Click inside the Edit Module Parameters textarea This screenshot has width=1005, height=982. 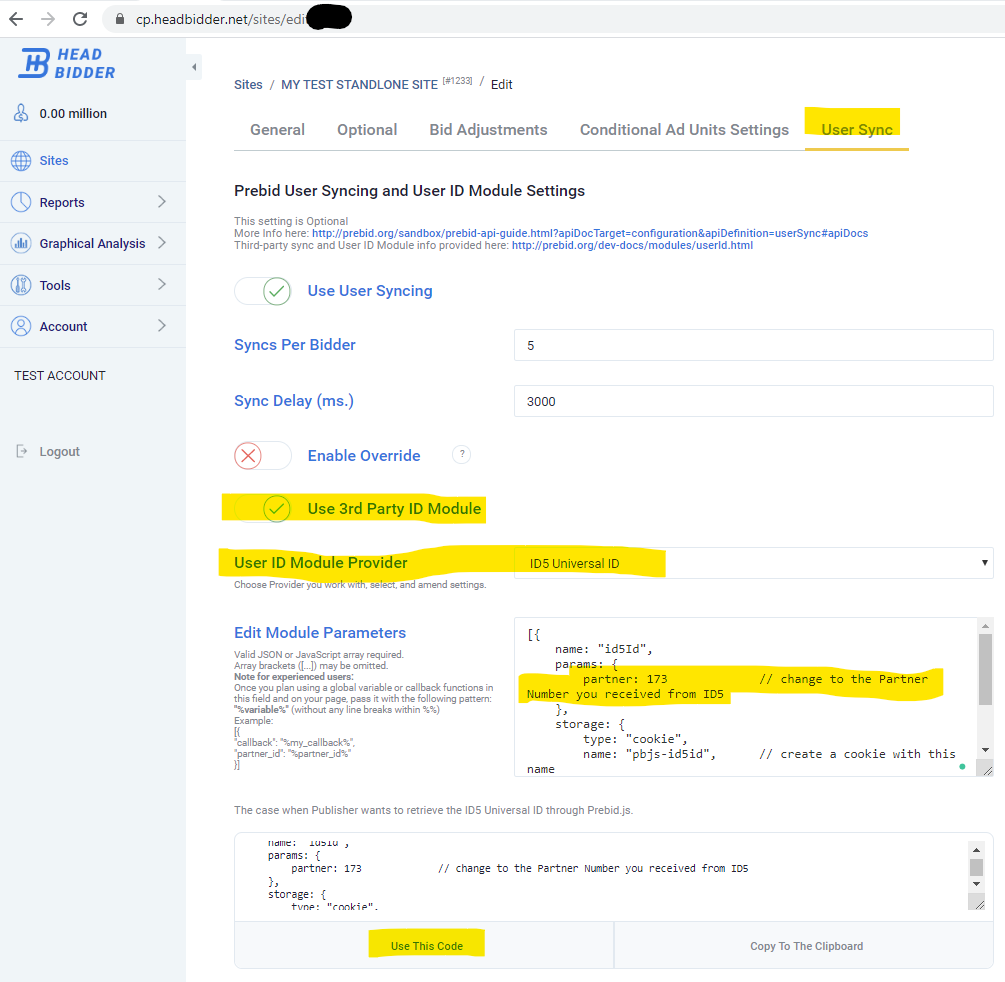point(745,697)
